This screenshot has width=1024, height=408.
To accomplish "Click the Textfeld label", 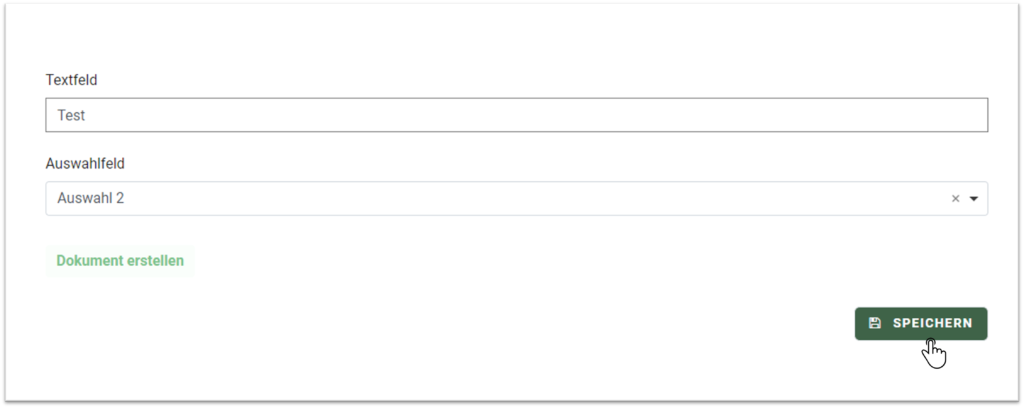I will pyautogui.click(x=71, y=80).
